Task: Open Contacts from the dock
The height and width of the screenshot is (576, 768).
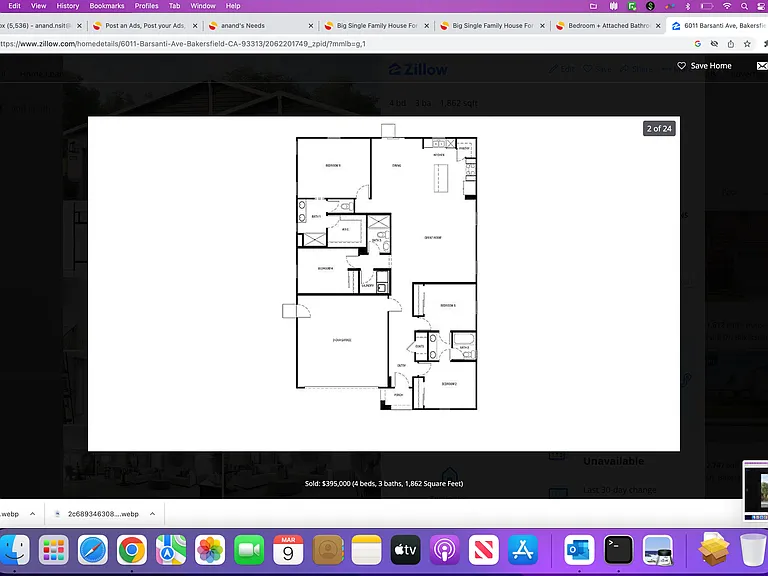Action: click(327, 550)
